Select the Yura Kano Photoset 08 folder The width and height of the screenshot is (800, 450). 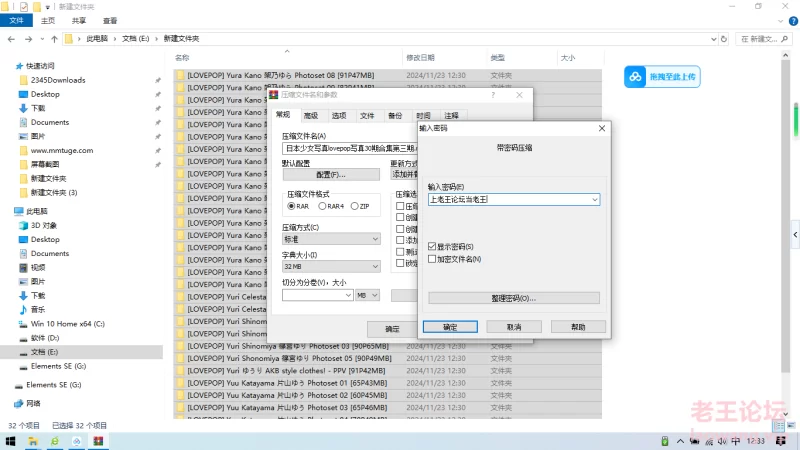pyautogui.click(x=281, y=75)
